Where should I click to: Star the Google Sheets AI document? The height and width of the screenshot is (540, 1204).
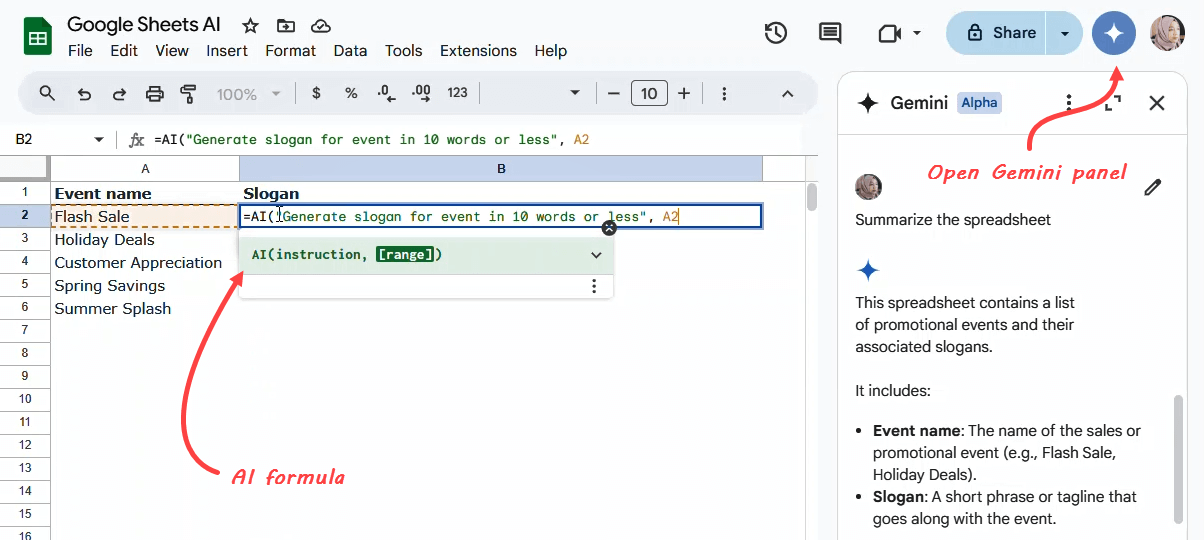(x=251, y=25)
